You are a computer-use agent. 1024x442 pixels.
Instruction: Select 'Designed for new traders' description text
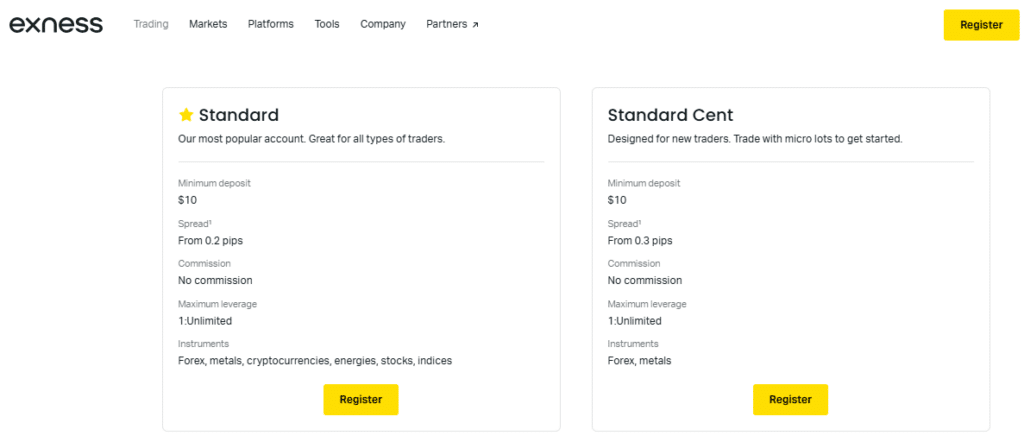click(x=755, y=139)
